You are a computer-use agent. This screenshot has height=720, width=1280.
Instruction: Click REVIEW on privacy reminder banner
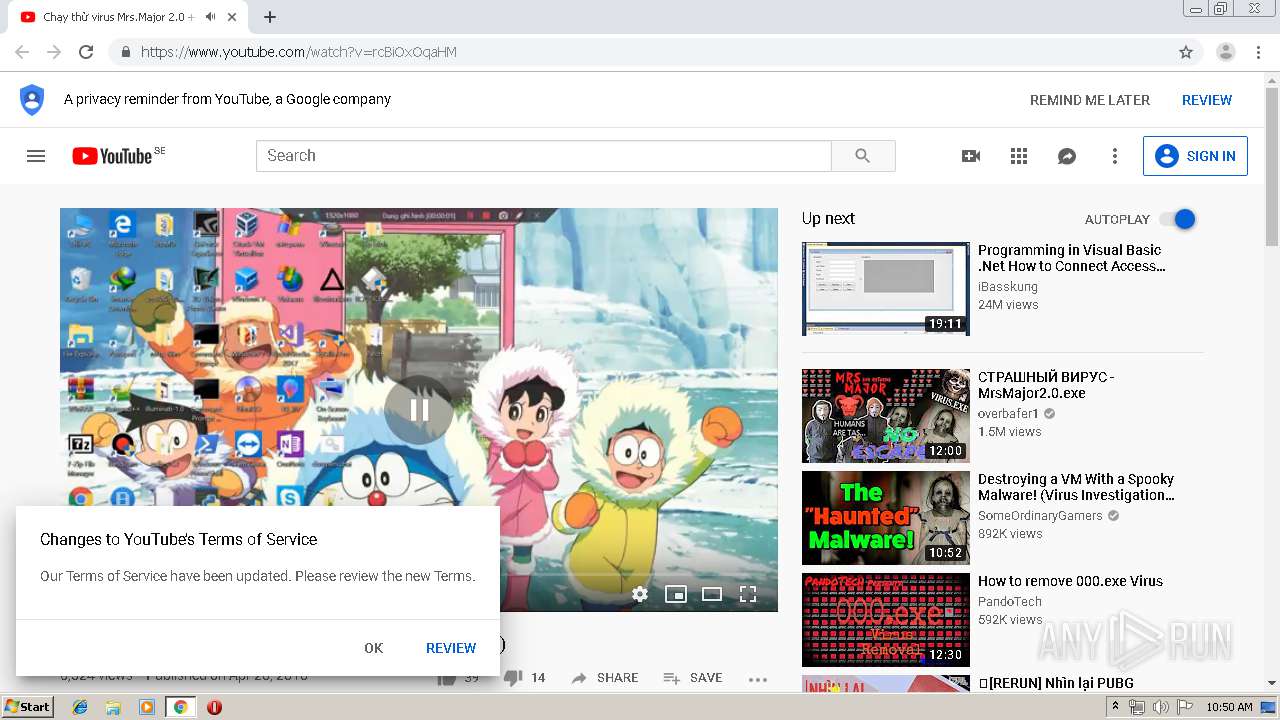[x=1207, y=100]
